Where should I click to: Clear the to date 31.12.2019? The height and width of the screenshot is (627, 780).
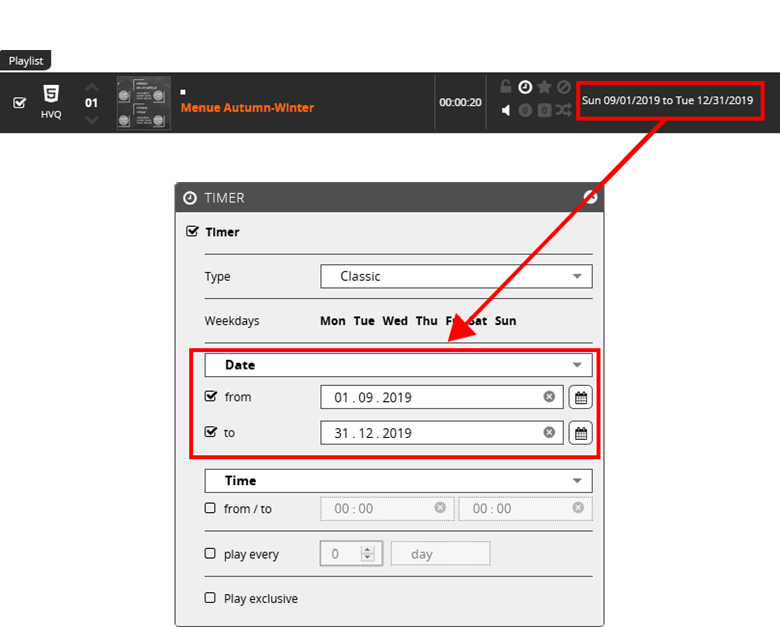click(549, 433)
